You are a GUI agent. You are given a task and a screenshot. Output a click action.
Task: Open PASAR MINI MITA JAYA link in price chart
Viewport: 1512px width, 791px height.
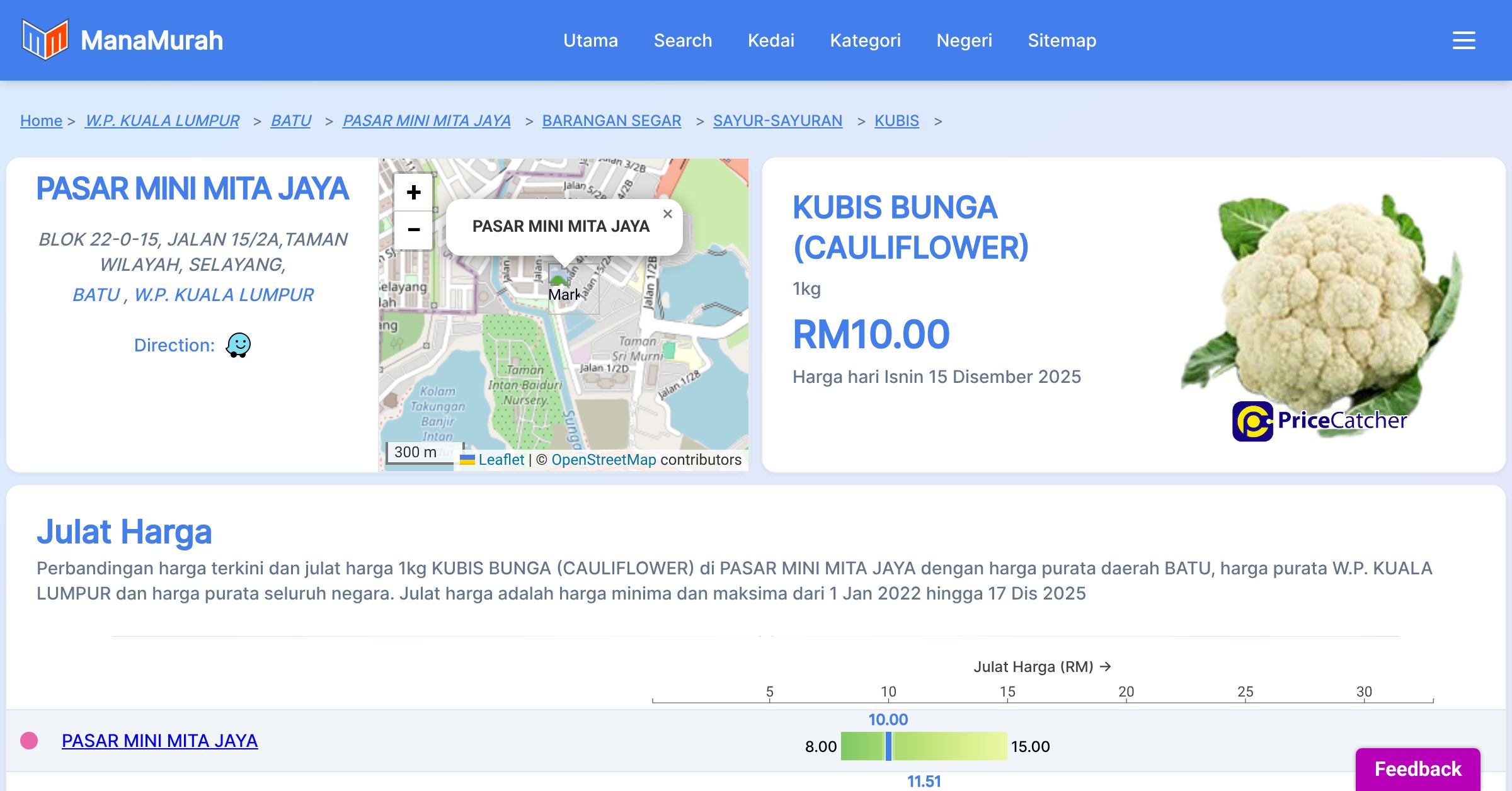[159, 741]
